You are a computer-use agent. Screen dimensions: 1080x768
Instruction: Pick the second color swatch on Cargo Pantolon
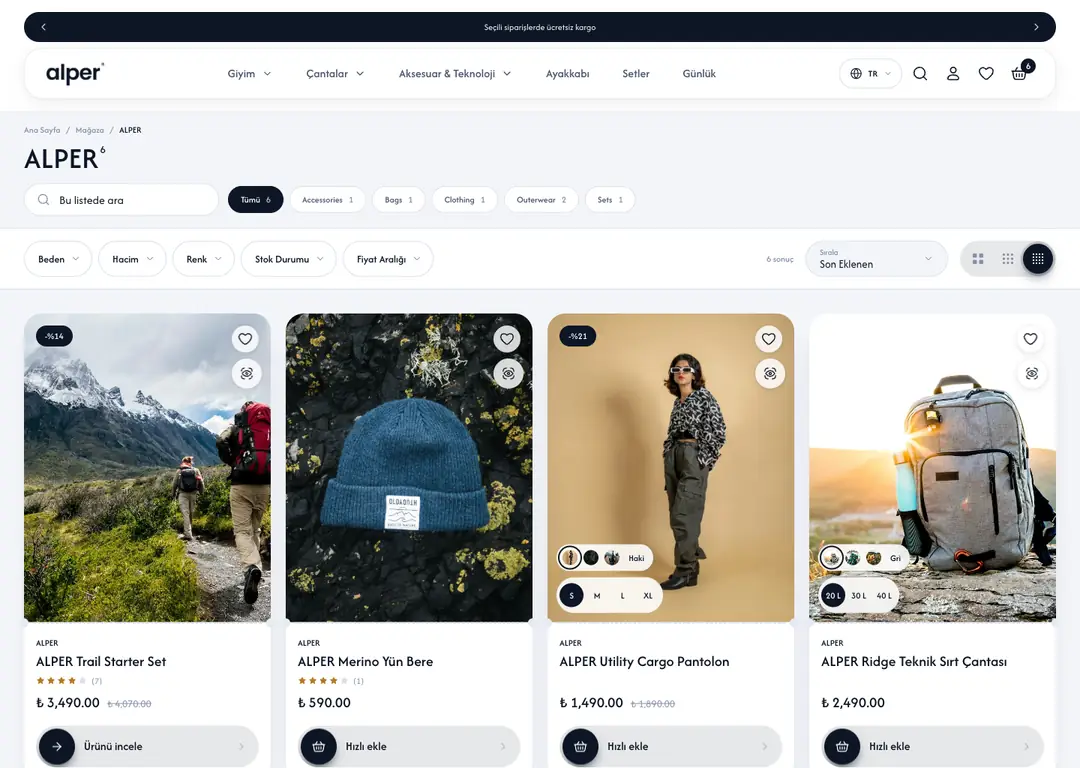[591, 558]
